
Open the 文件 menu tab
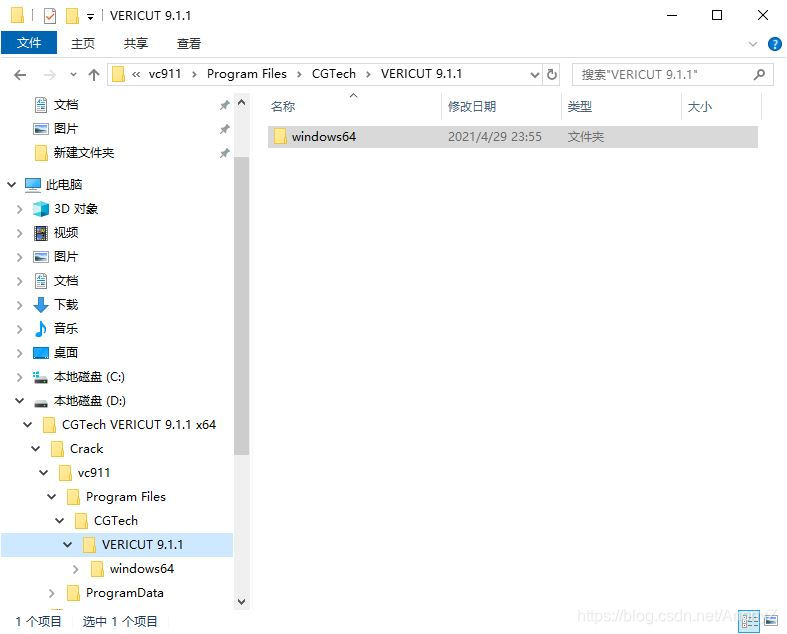(29, 43)
